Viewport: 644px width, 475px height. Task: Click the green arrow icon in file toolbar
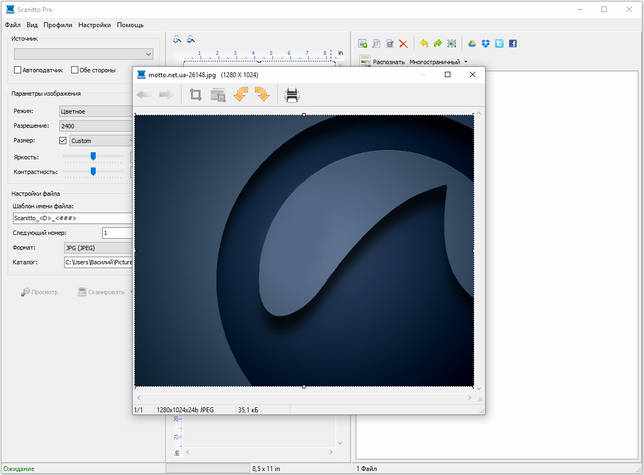click(438, 43)
